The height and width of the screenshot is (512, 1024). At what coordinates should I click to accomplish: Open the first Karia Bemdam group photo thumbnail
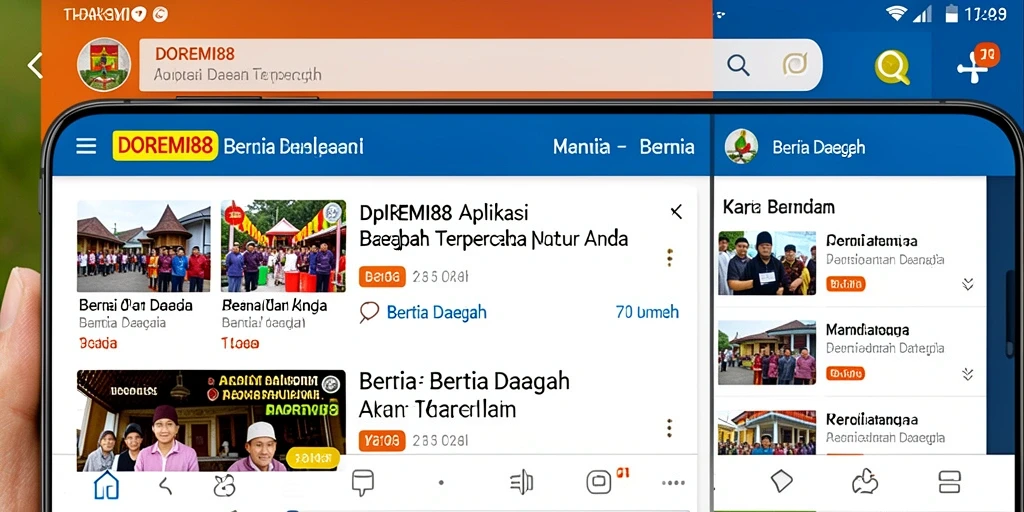point(767,263)
